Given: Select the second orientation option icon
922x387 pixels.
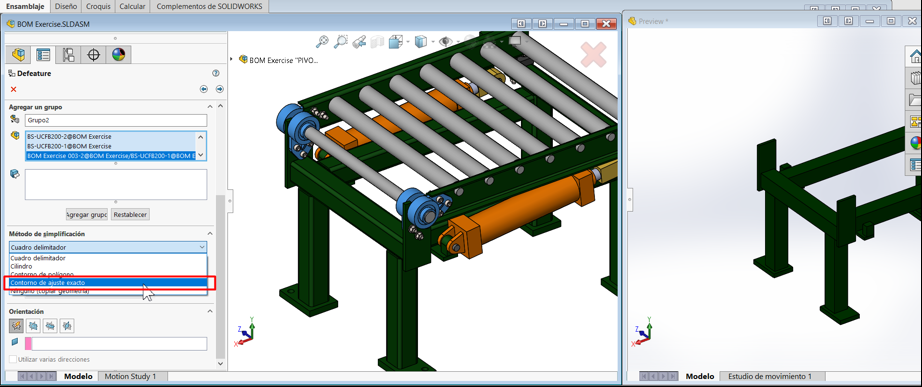Looking at the screenshot, I should coord(34,325).
